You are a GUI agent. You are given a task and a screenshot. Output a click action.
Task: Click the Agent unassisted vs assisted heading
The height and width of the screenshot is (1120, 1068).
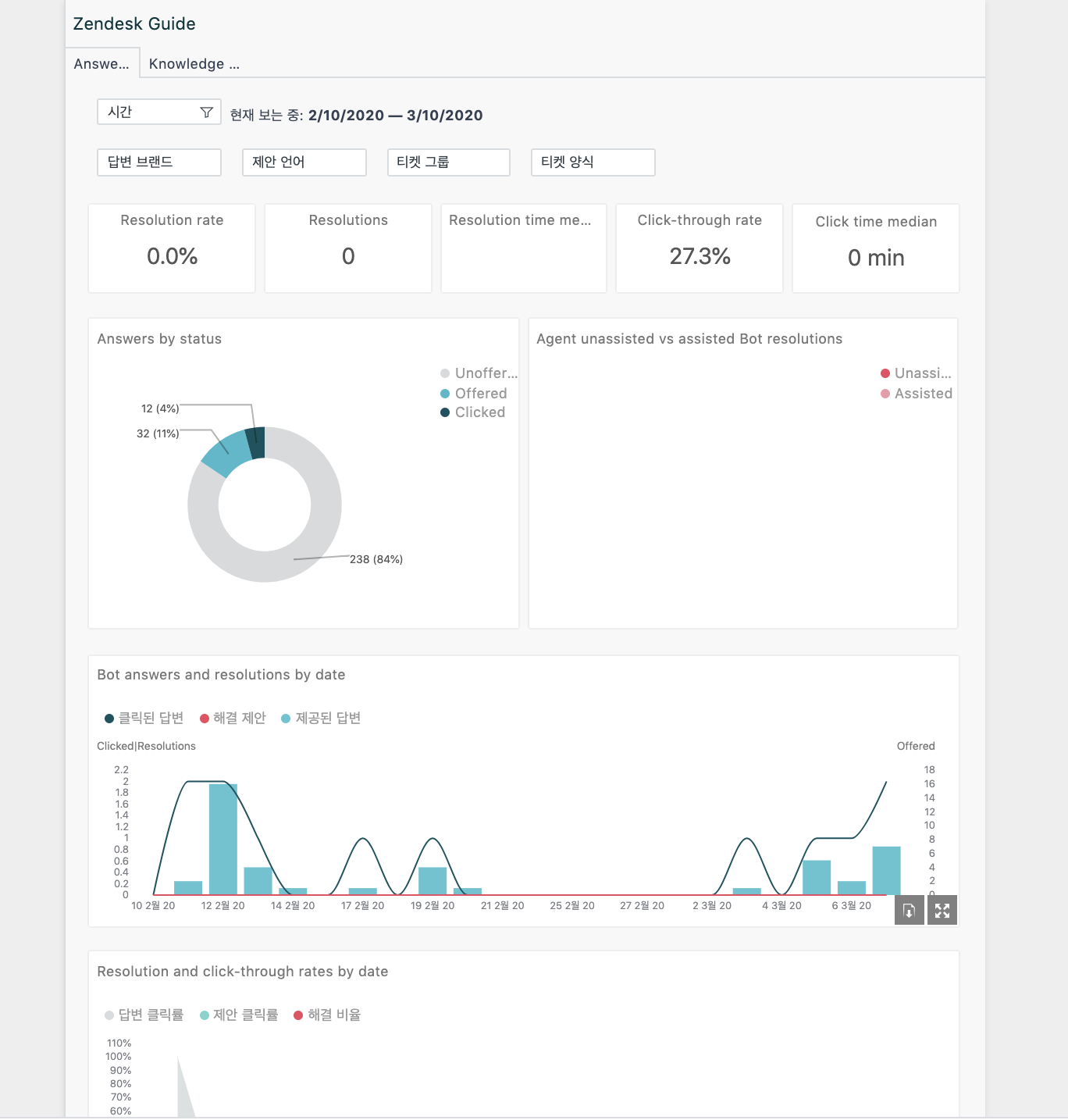[689, 339]
